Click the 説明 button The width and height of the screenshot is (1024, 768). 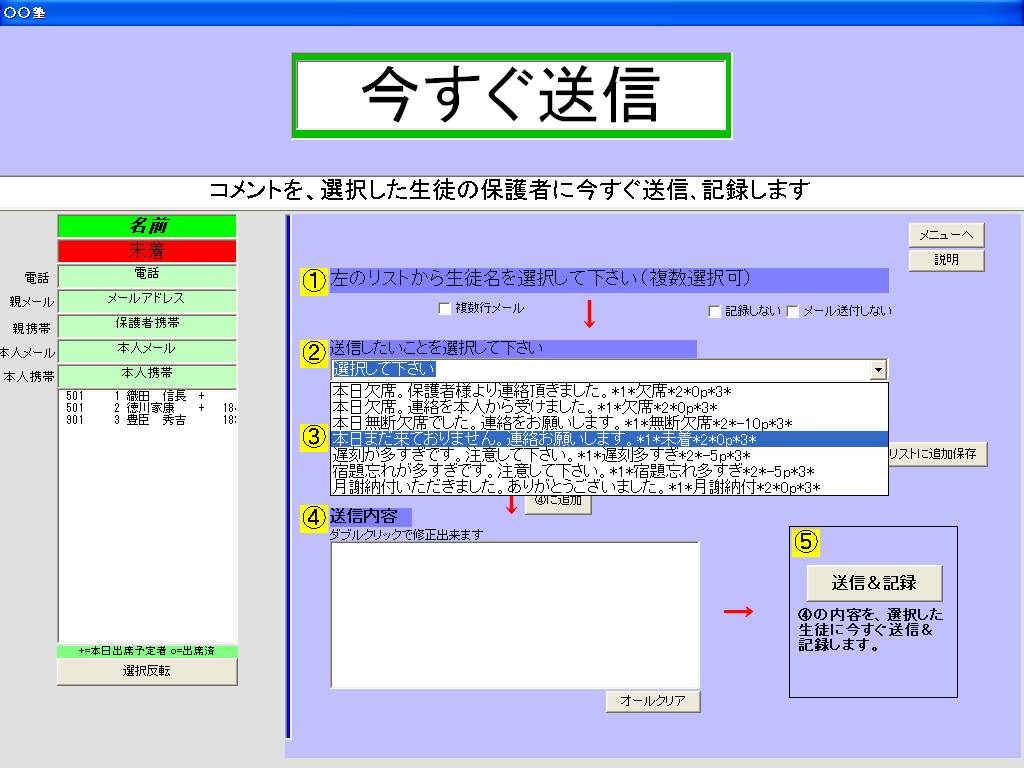click(946, 260)
